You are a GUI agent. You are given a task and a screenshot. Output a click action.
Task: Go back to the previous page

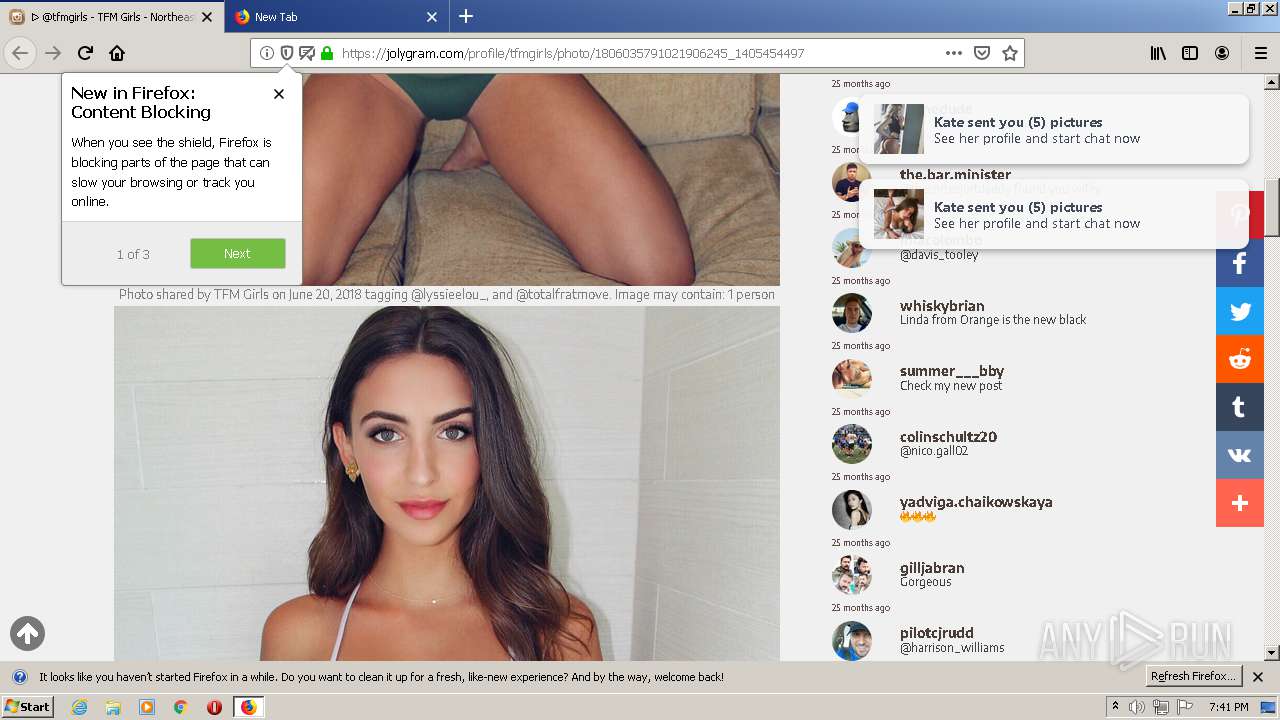pos(20,53)
